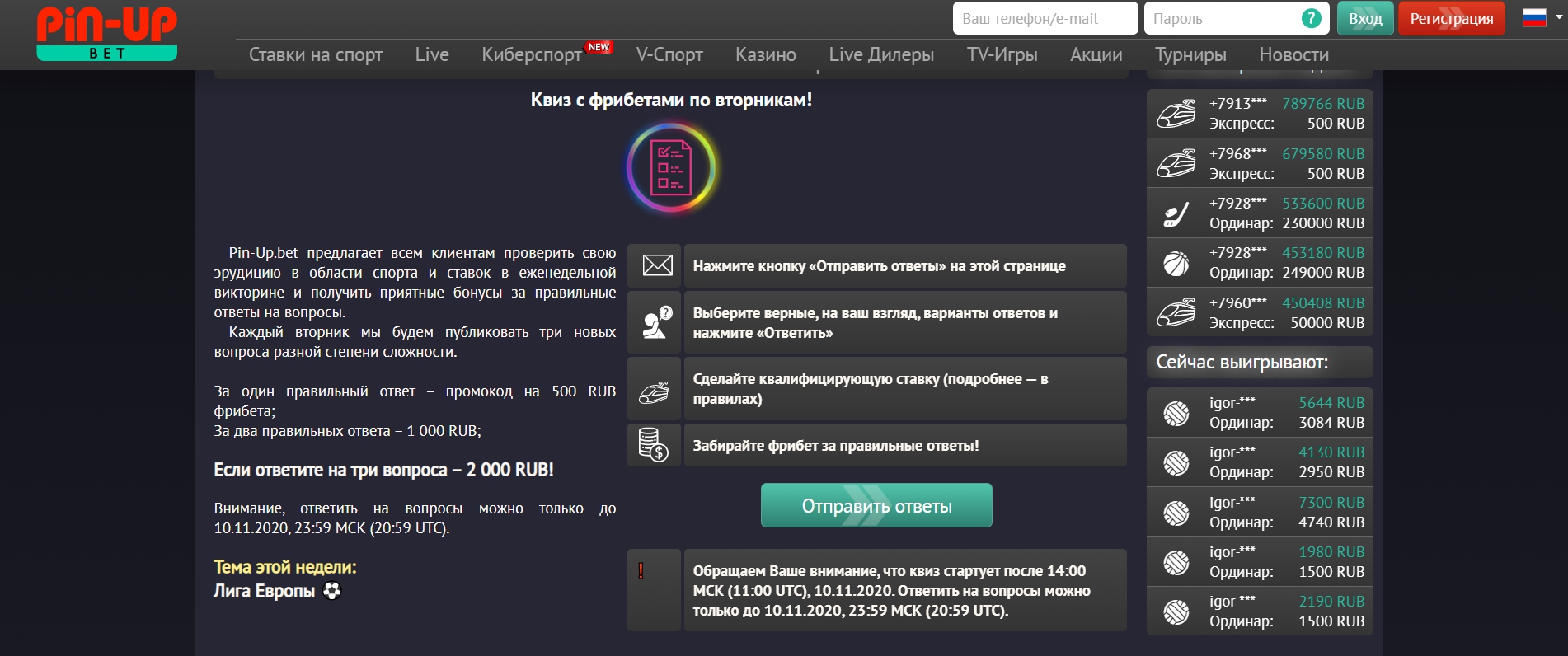This screenshot has height=656, width=1568.
Task: Click volleyball icon in 2190 RUB row
Action: click(x=1176, y=611)
